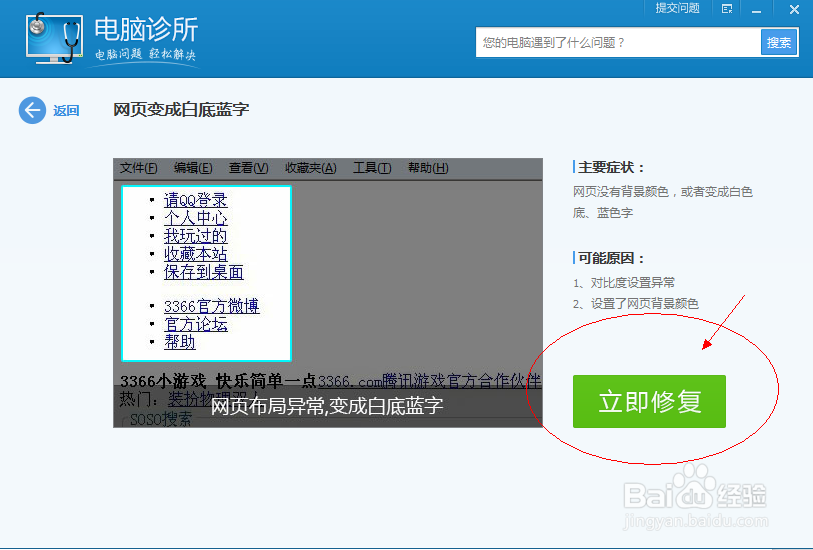Screen dimensions: 813x550
Task: Click the blue back arrow icon
Action: click(x=32, y=110)
